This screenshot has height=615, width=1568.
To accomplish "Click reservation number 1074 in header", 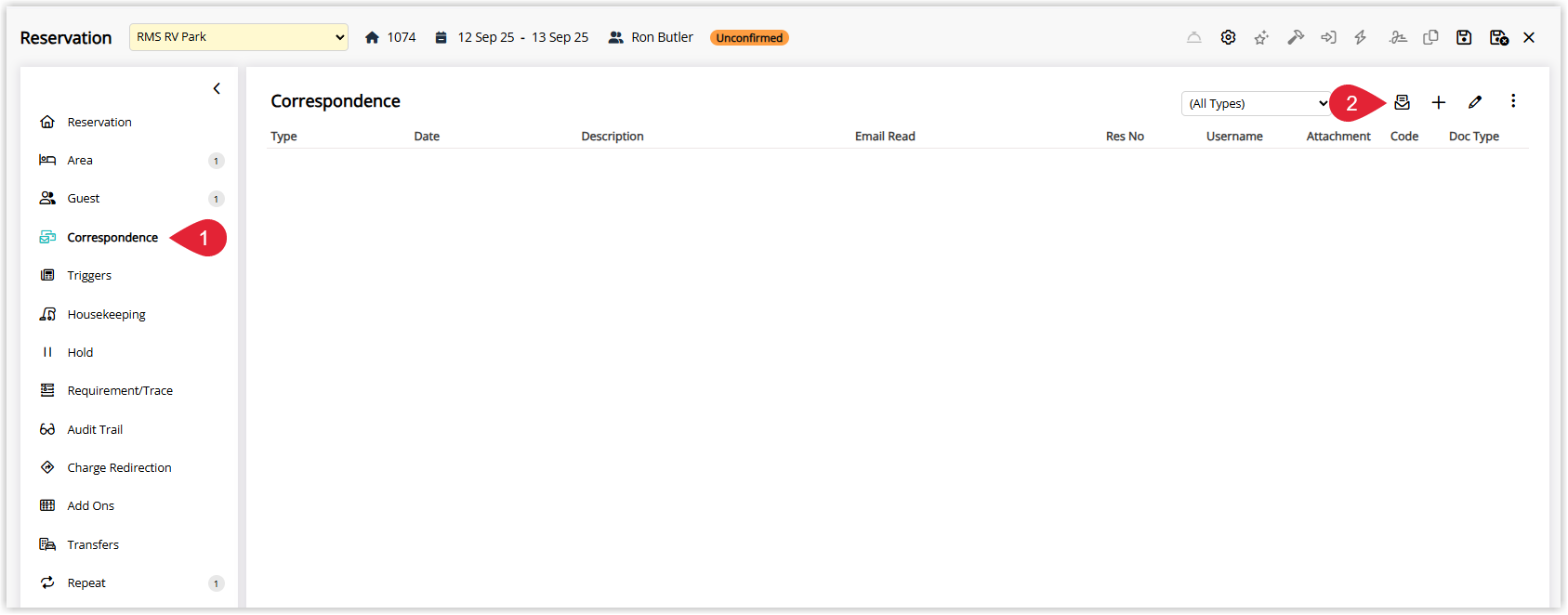I will [402, 37].
